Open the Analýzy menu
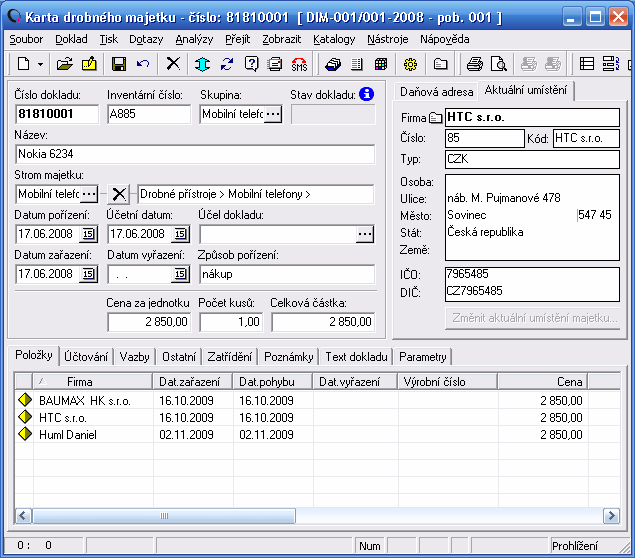This screenshot has width=635, height=558. point(194,39)
